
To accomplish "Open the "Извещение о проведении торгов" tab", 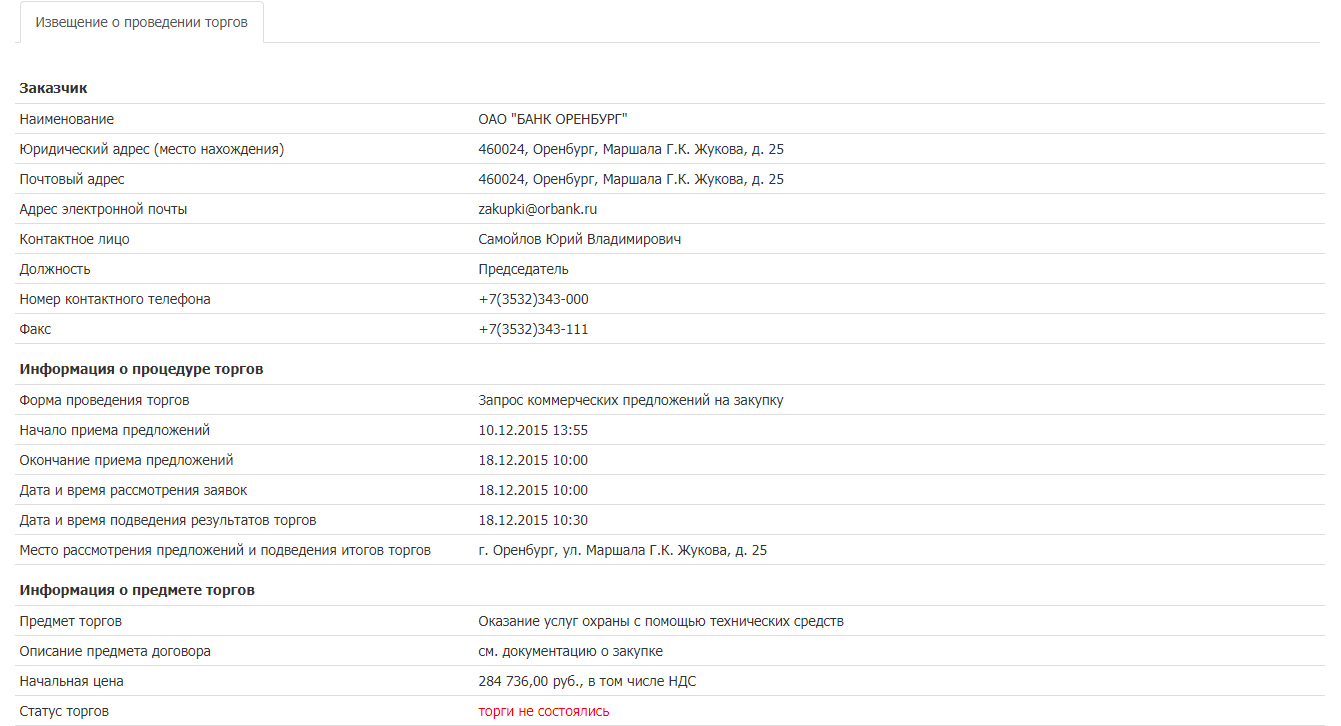I will (x=141, y=22).
